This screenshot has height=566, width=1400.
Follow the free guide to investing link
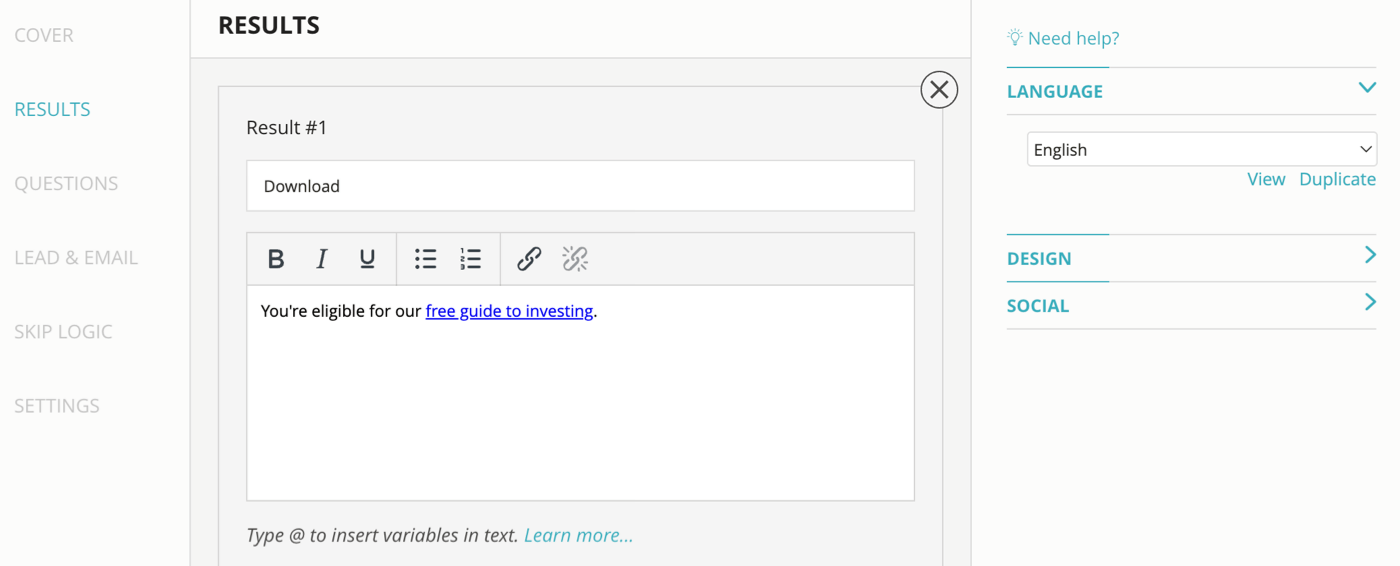[x=509, y=311]
